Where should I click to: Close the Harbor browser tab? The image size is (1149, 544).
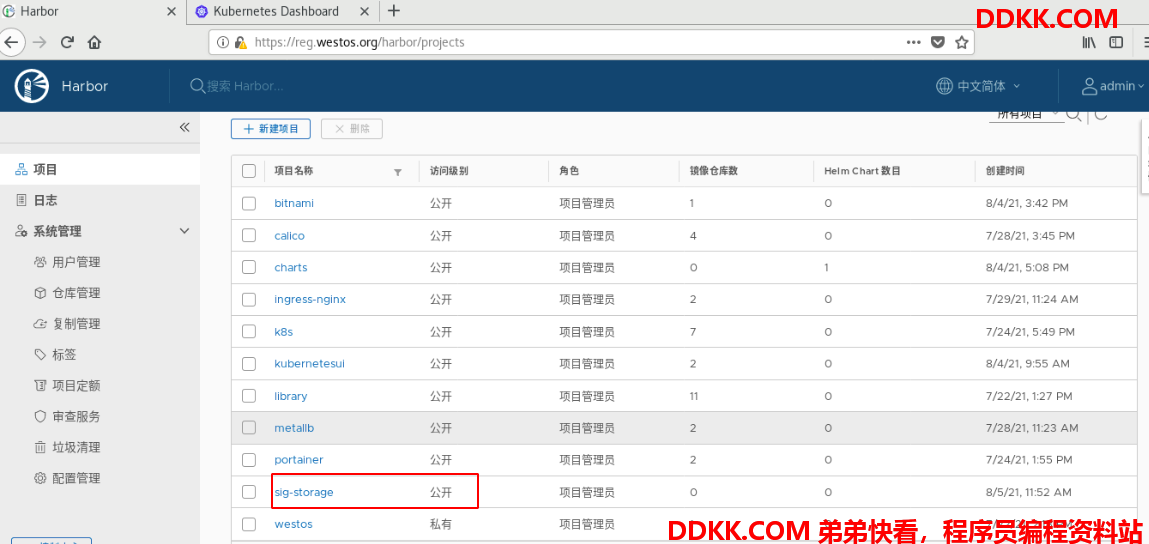[171, 11]
